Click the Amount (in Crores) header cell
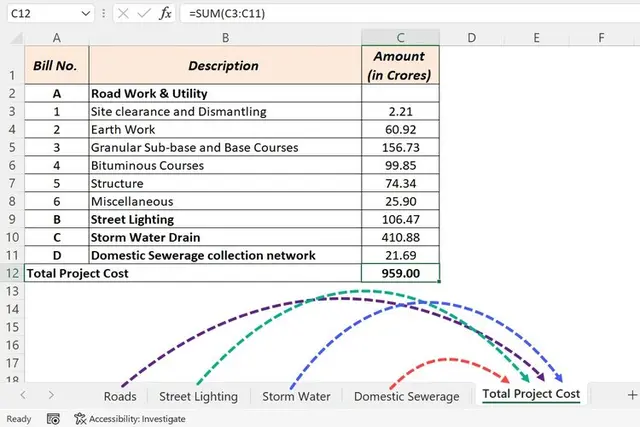Image resolution: width=640 pixels, height=427 pixels. (400, 65)
